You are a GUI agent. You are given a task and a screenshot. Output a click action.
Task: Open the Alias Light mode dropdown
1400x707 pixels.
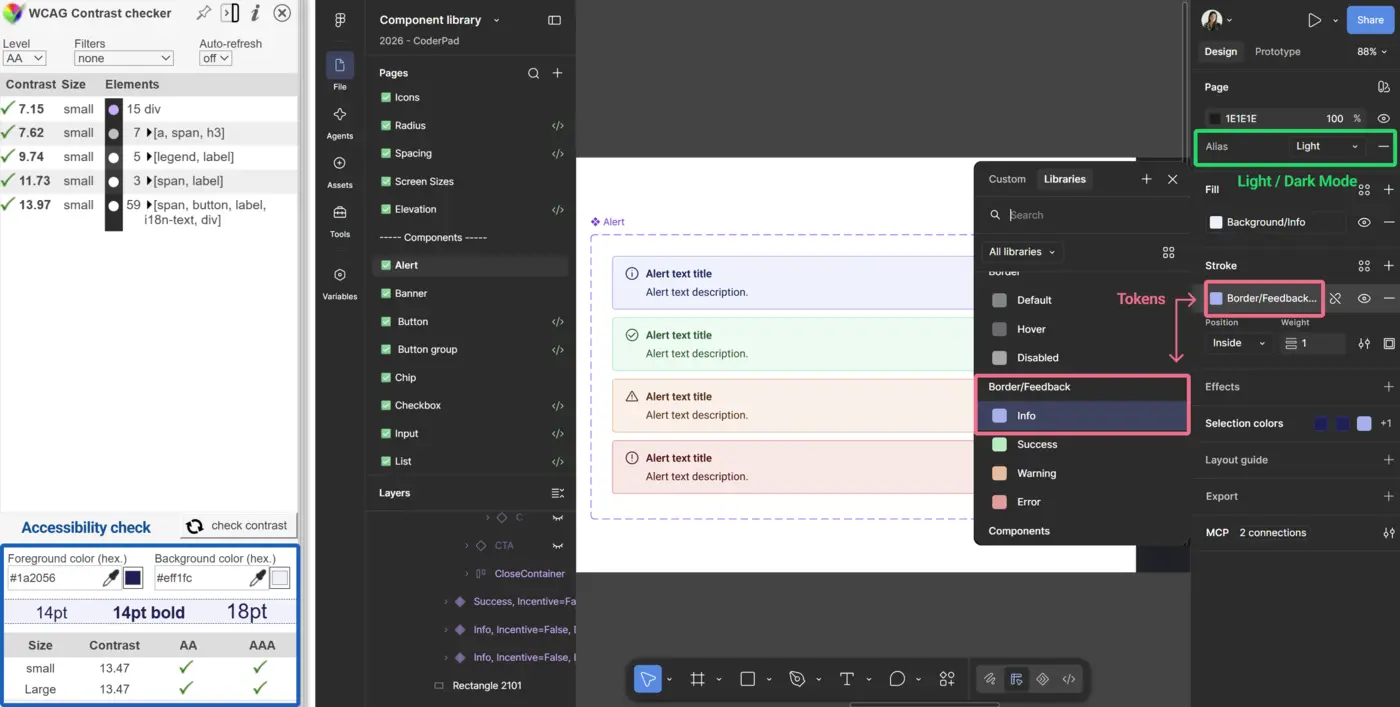1327,146
